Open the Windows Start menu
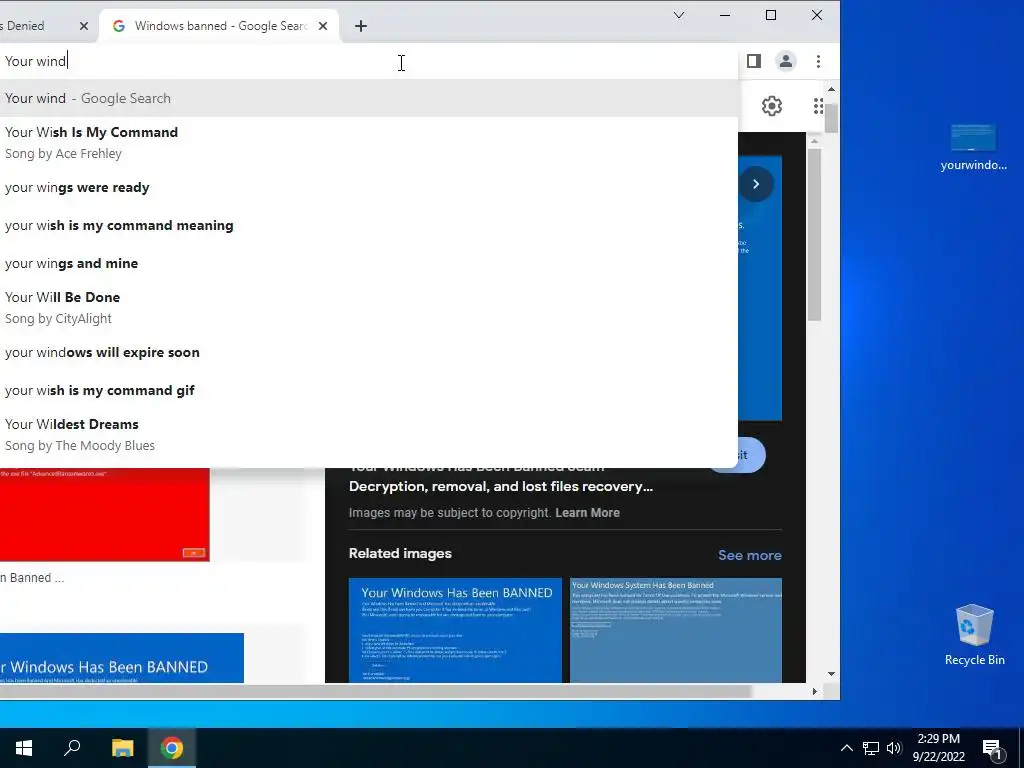Screen dimensions: 1024x768 (x=24, y=748)
